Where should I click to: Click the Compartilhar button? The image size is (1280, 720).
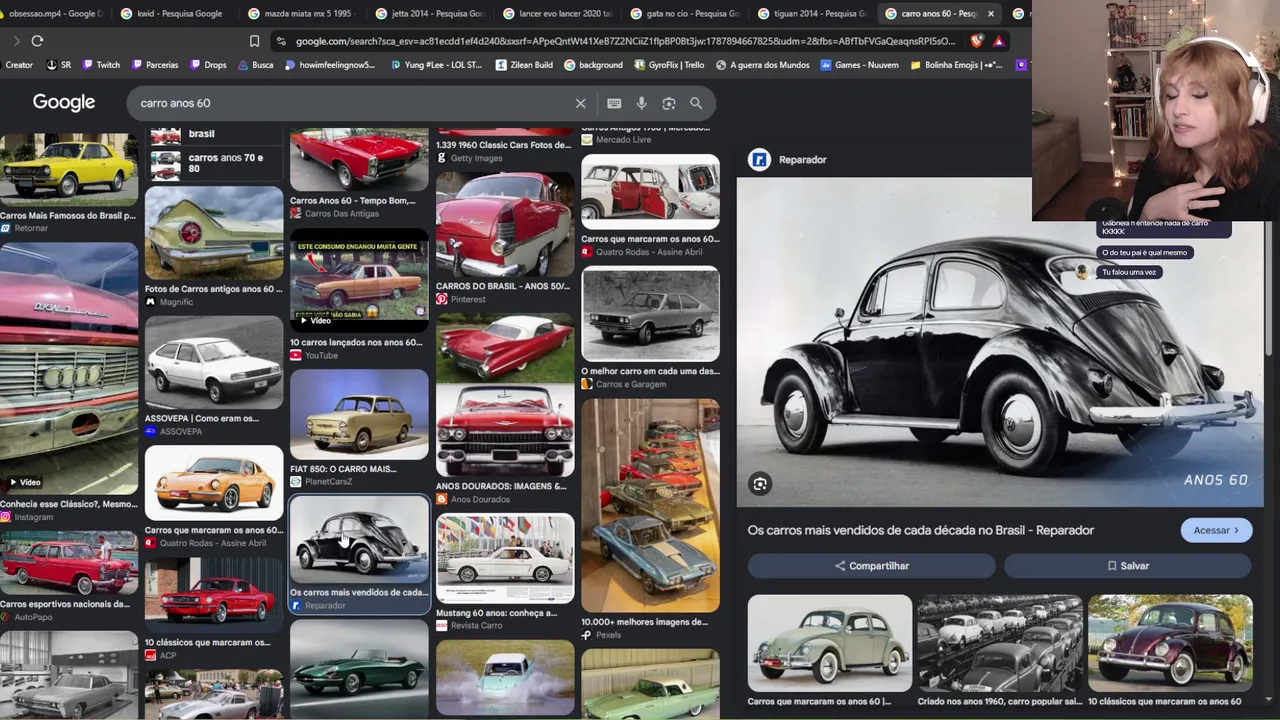[871, 566]
